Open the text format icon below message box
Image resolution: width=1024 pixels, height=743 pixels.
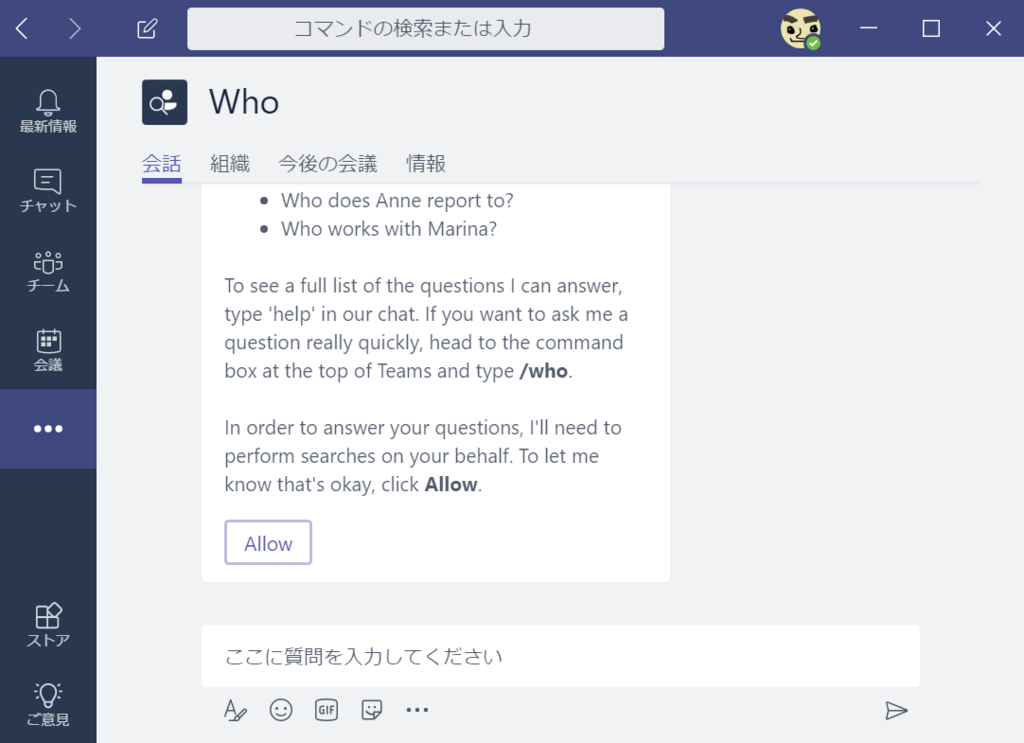235,710
